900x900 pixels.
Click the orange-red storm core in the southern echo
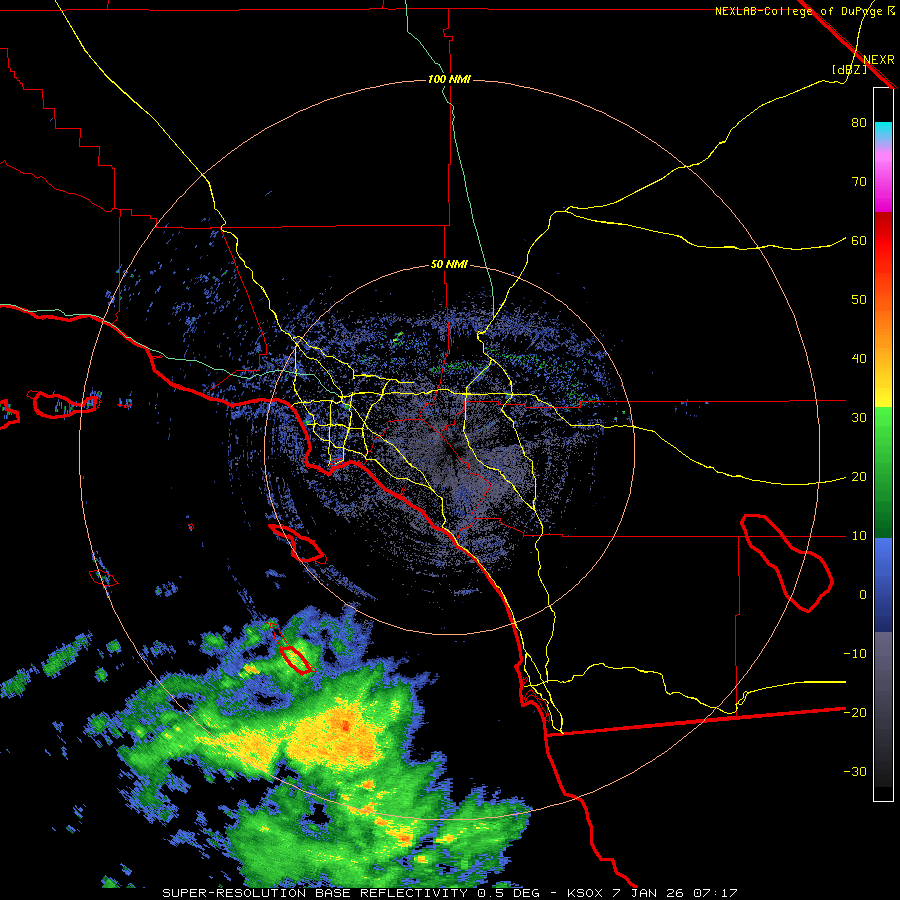click(346, 726)
